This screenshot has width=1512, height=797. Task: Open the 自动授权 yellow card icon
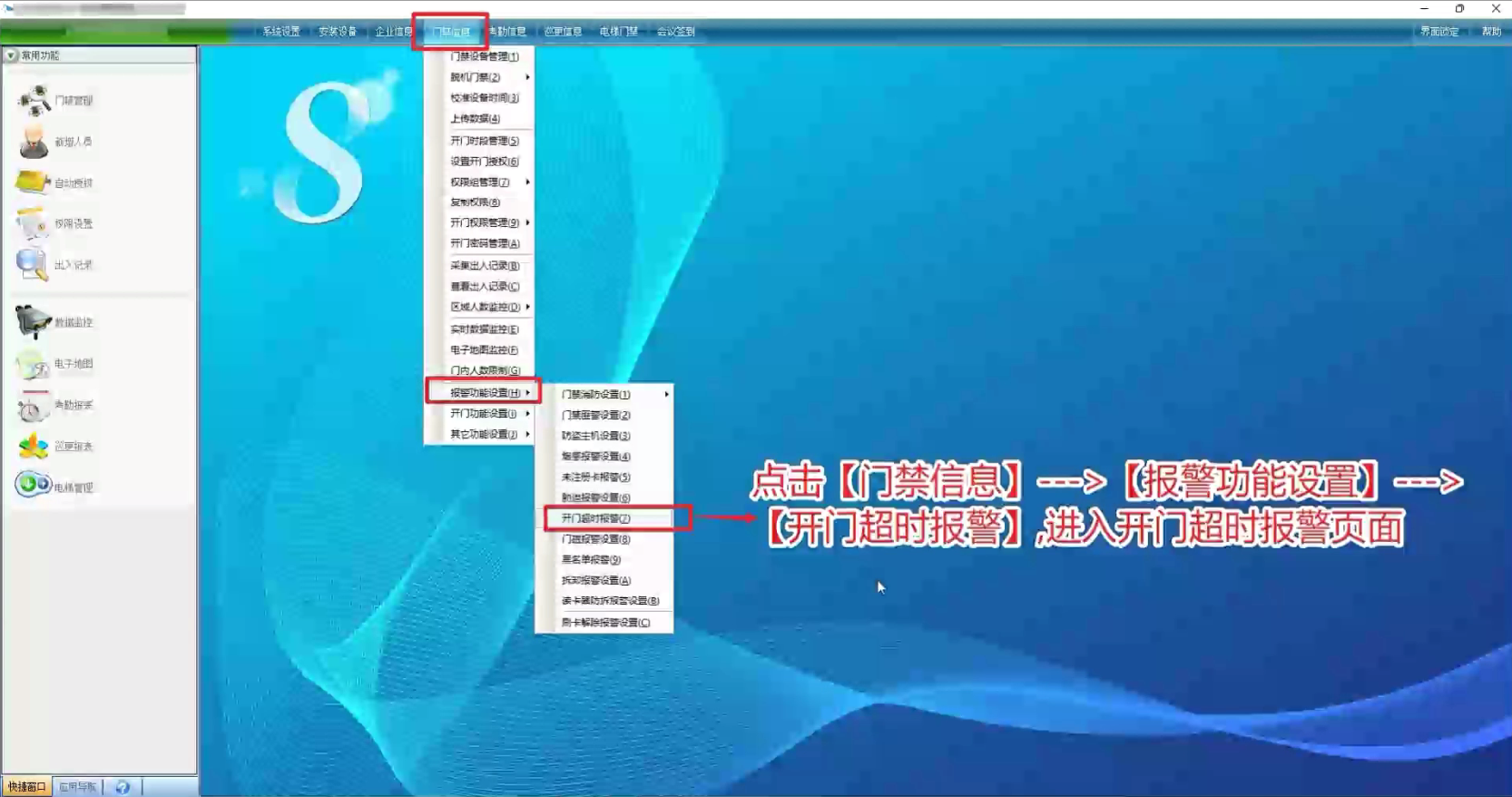pos(33,182)
